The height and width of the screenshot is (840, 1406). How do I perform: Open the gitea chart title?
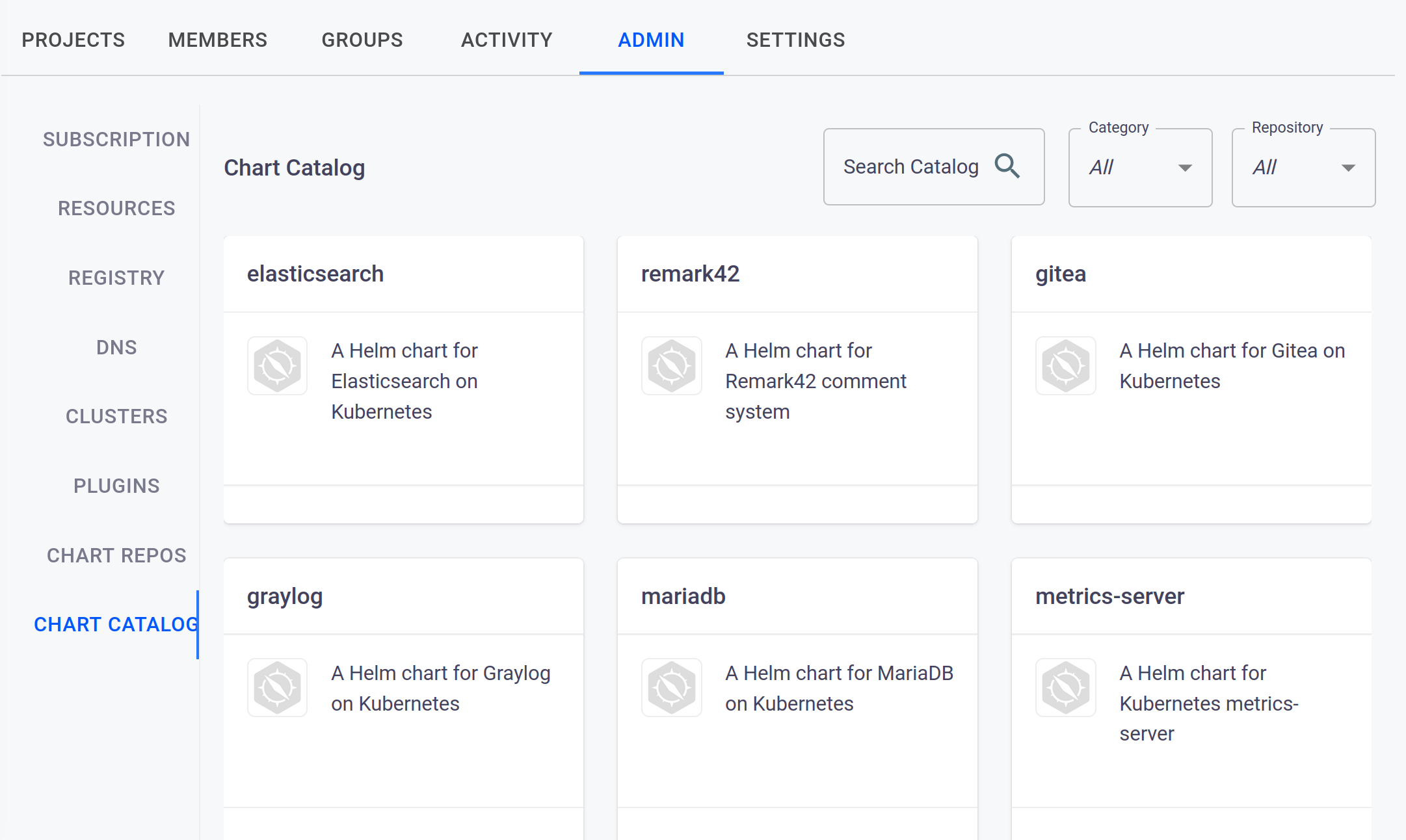point(1061,274)
